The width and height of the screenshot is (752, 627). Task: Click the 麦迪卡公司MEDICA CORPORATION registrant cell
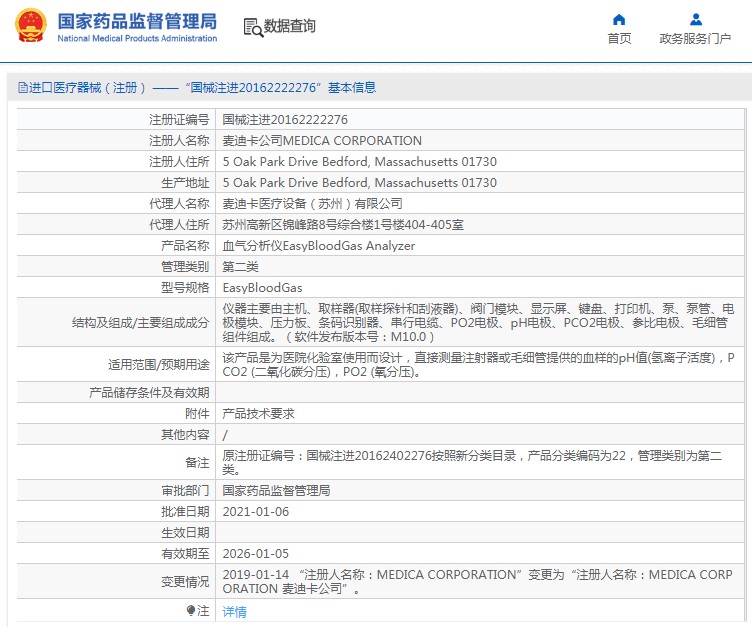pos(321,141)
